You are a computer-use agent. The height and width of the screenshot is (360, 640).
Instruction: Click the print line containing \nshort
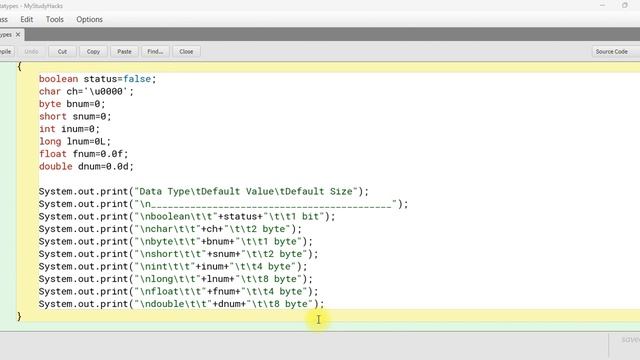(x=178, y=254)
